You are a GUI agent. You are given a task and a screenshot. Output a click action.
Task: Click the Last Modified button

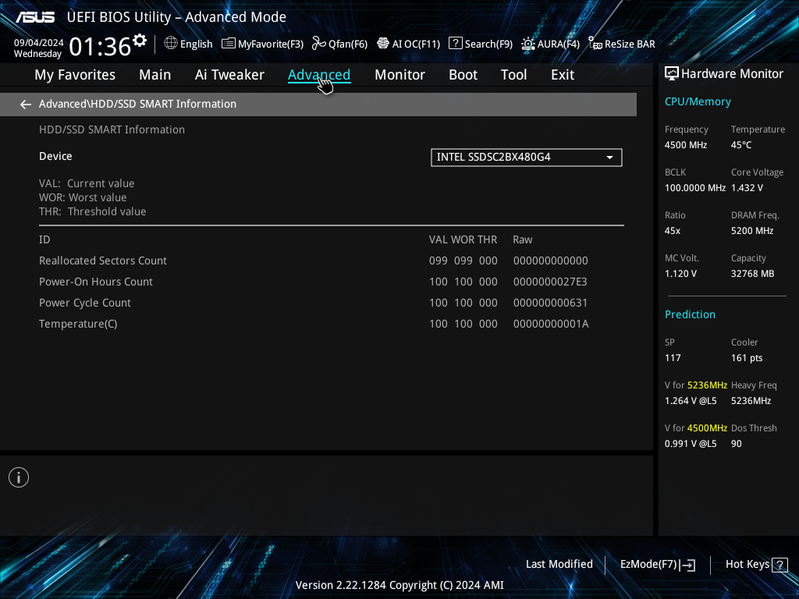pyautogui.click(x=559, y=564)
